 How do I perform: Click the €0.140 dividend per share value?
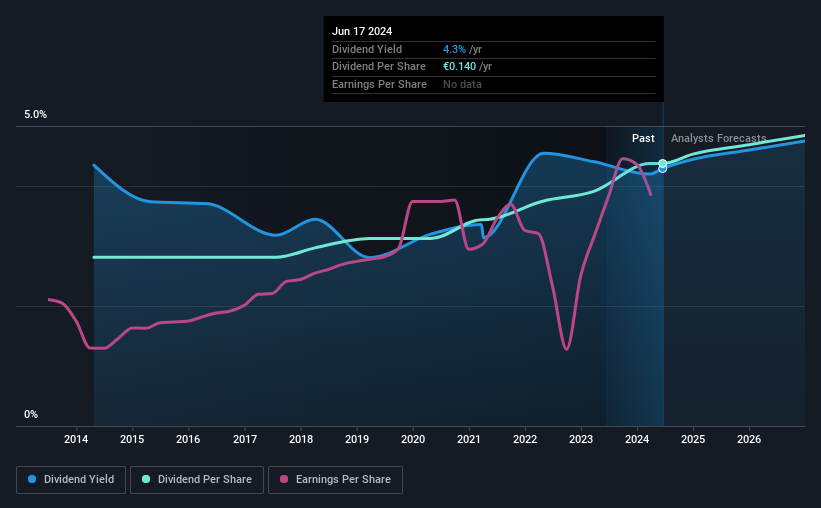(x=459, y=67)
